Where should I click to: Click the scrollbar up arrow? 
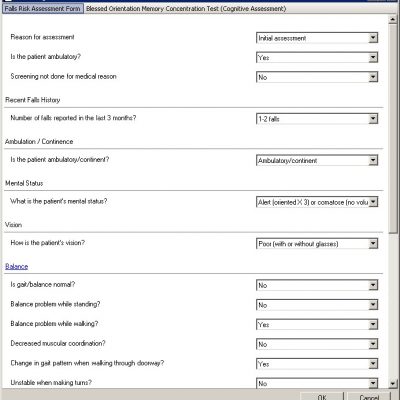[393, 20]
